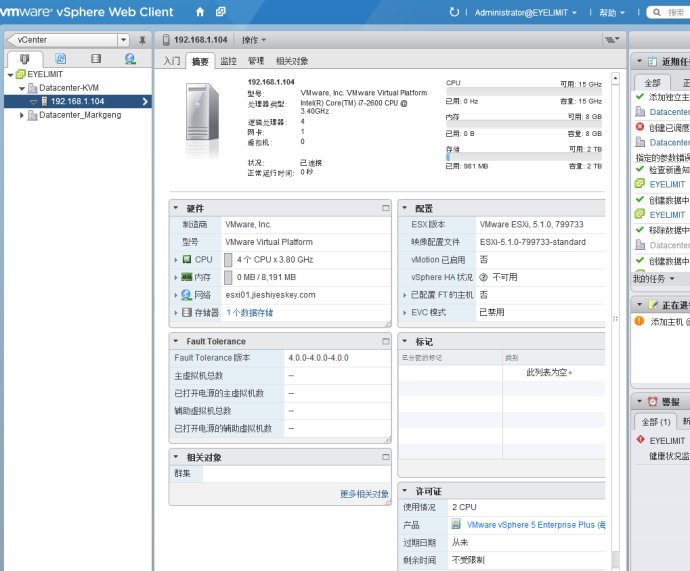
Task: Maximize the 硬件 portlet
Action: [385, 208]
